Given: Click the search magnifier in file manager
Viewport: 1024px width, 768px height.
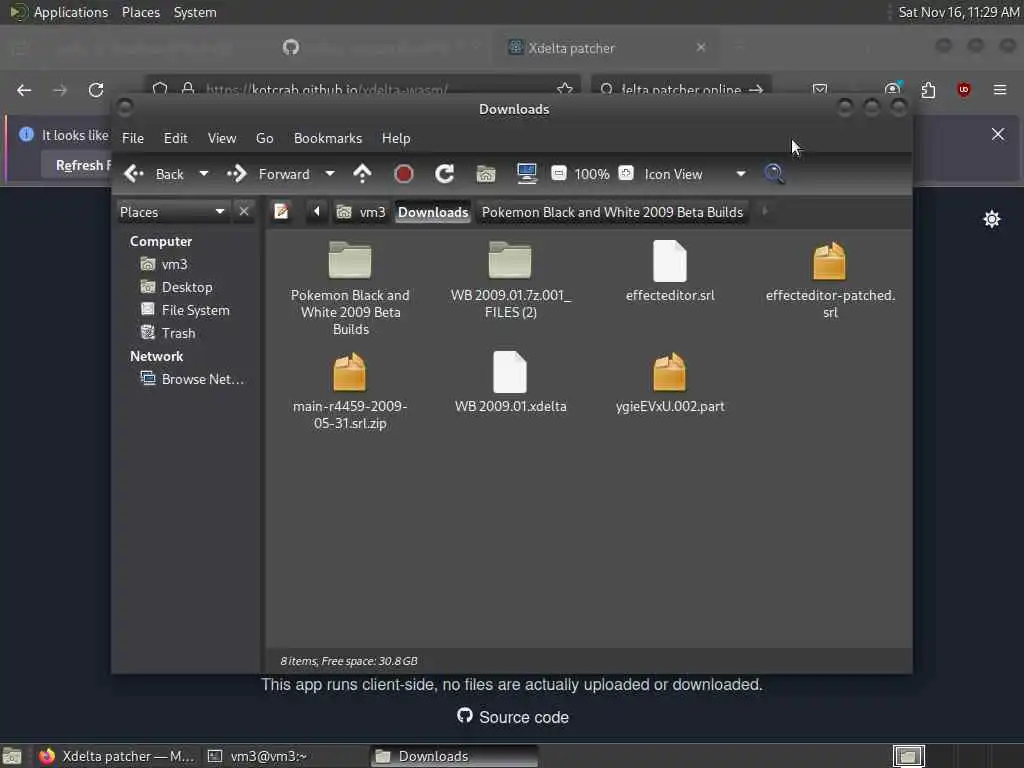Looking at the screenshot, I should [x=775, y=174].
